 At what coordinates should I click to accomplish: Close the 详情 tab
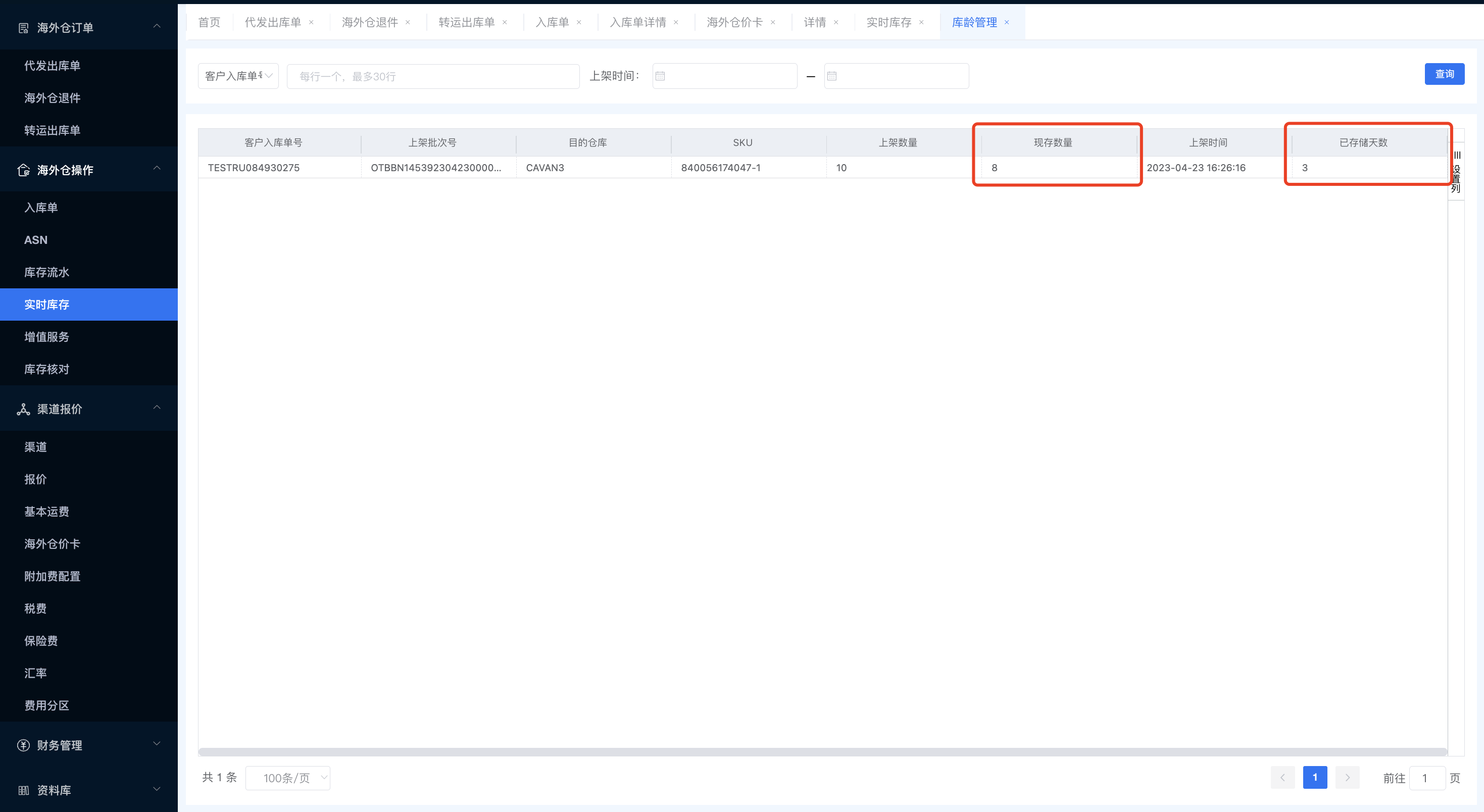tap(836, 22)
